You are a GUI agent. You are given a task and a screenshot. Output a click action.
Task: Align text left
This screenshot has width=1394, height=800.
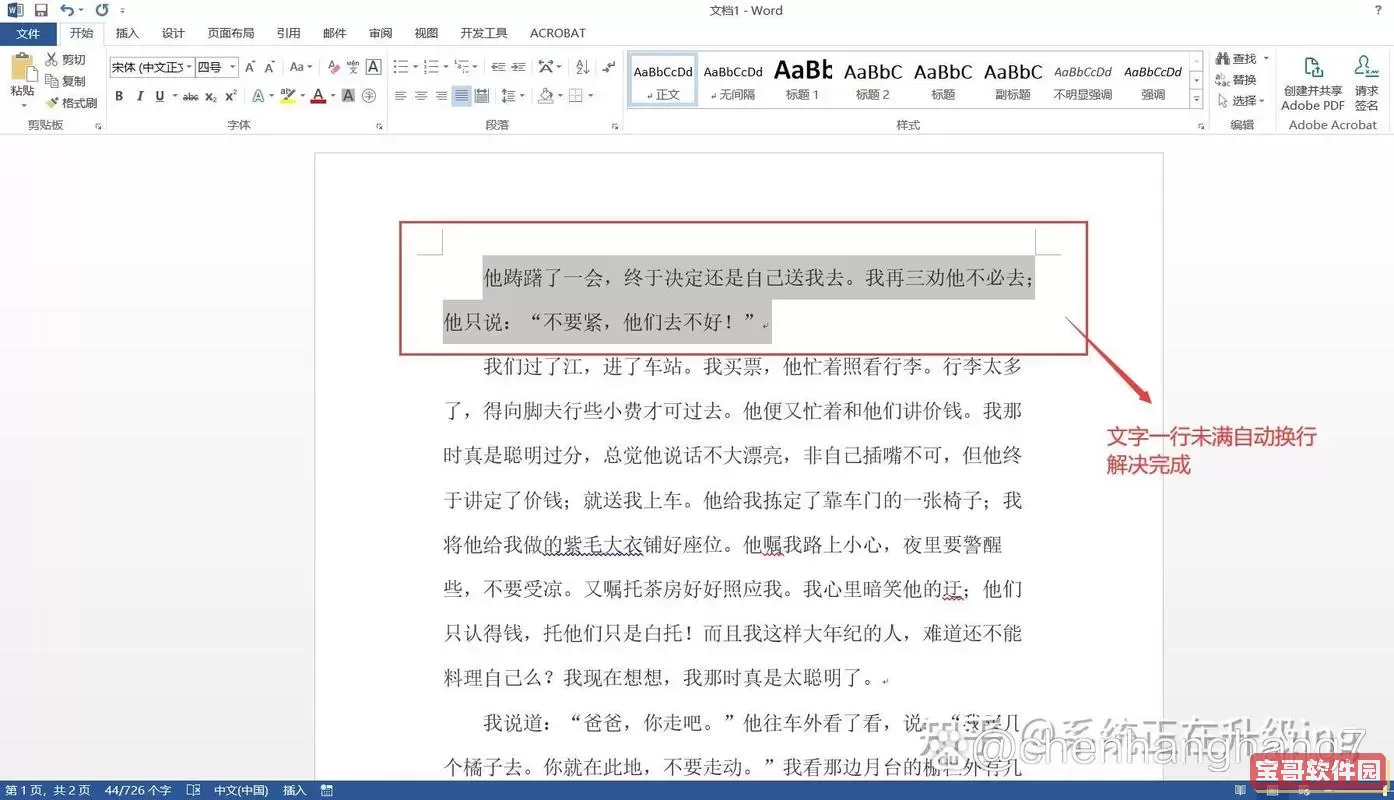(x=400, y=96)
